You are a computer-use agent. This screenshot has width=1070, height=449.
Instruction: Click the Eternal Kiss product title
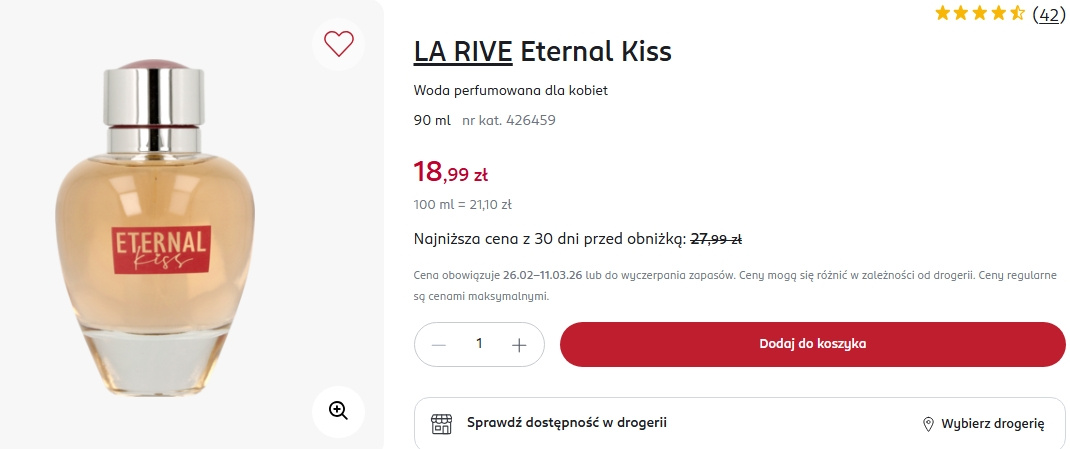[596, 51]
